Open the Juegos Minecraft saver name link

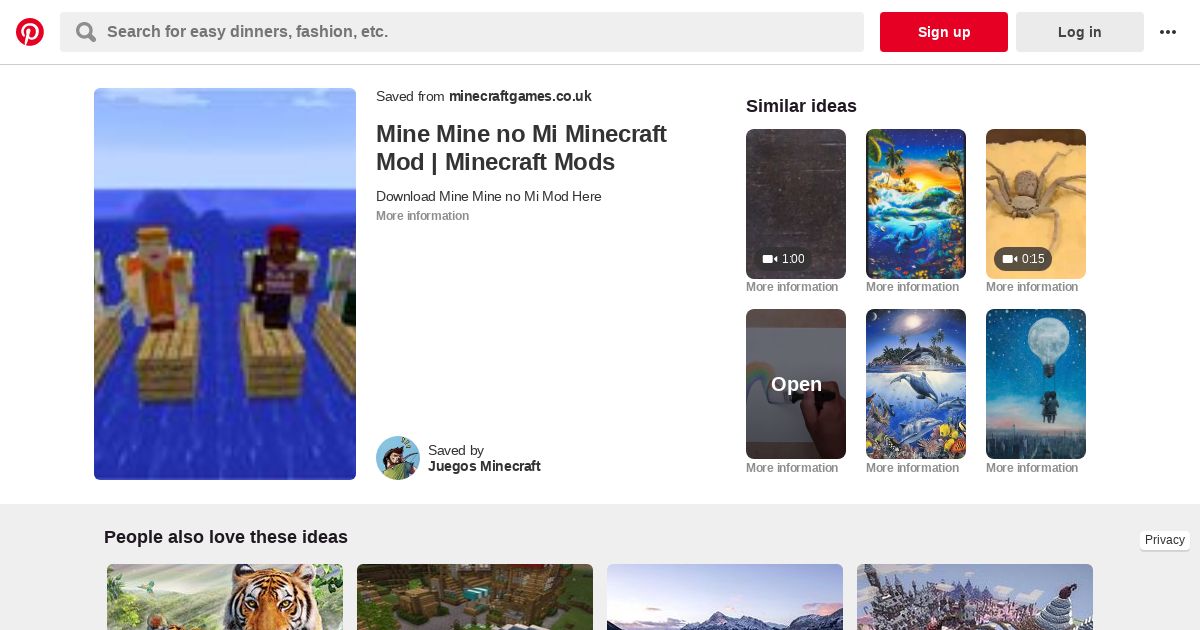pyautogui.click(x=484, y=466)
